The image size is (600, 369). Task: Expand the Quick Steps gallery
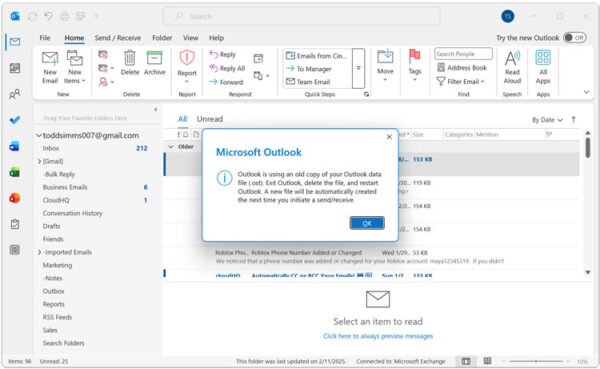click(x=359, y=68)
